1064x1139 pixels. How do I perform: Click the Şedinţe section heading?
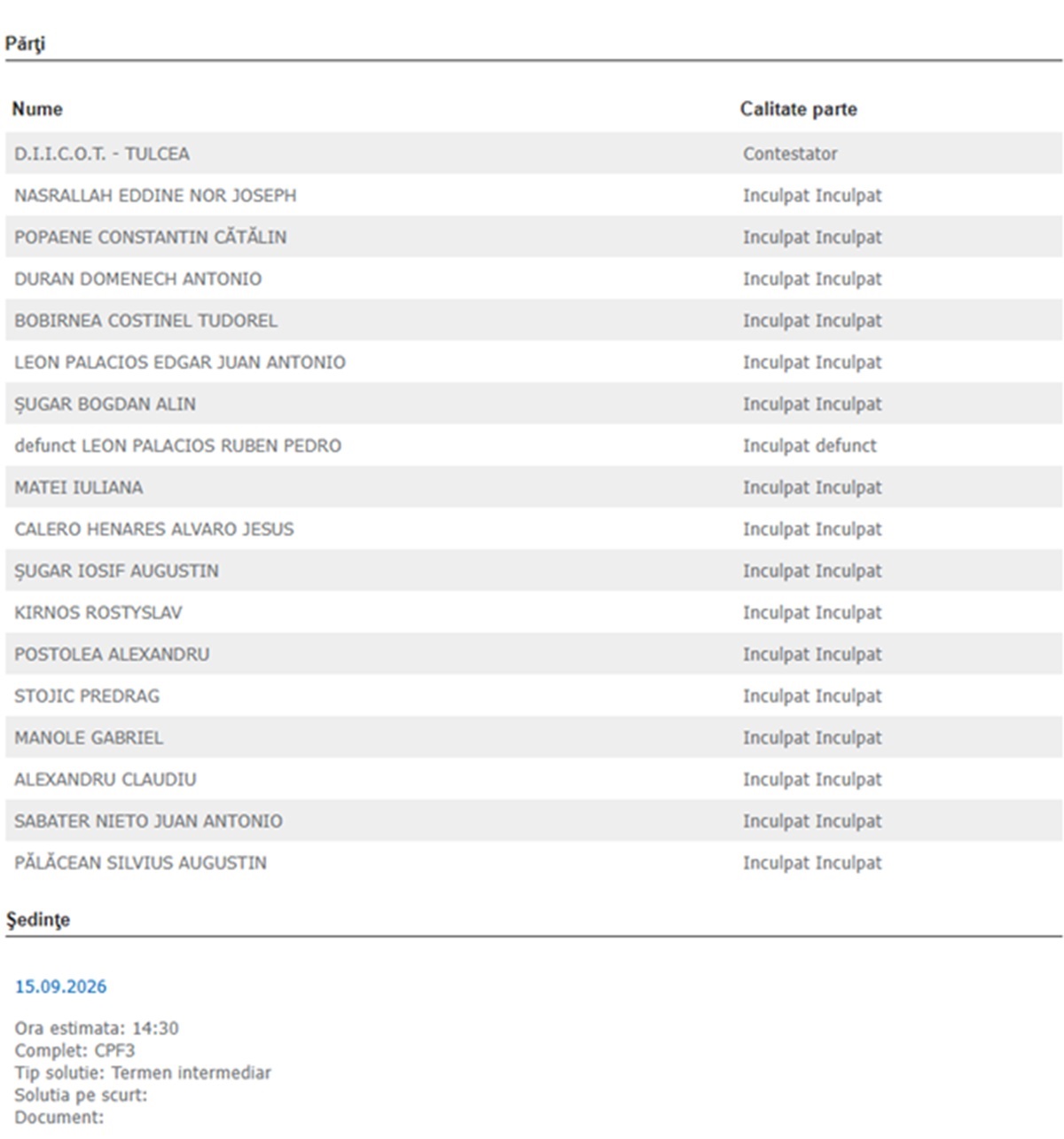pyautogui.click(x=38, y=920)
